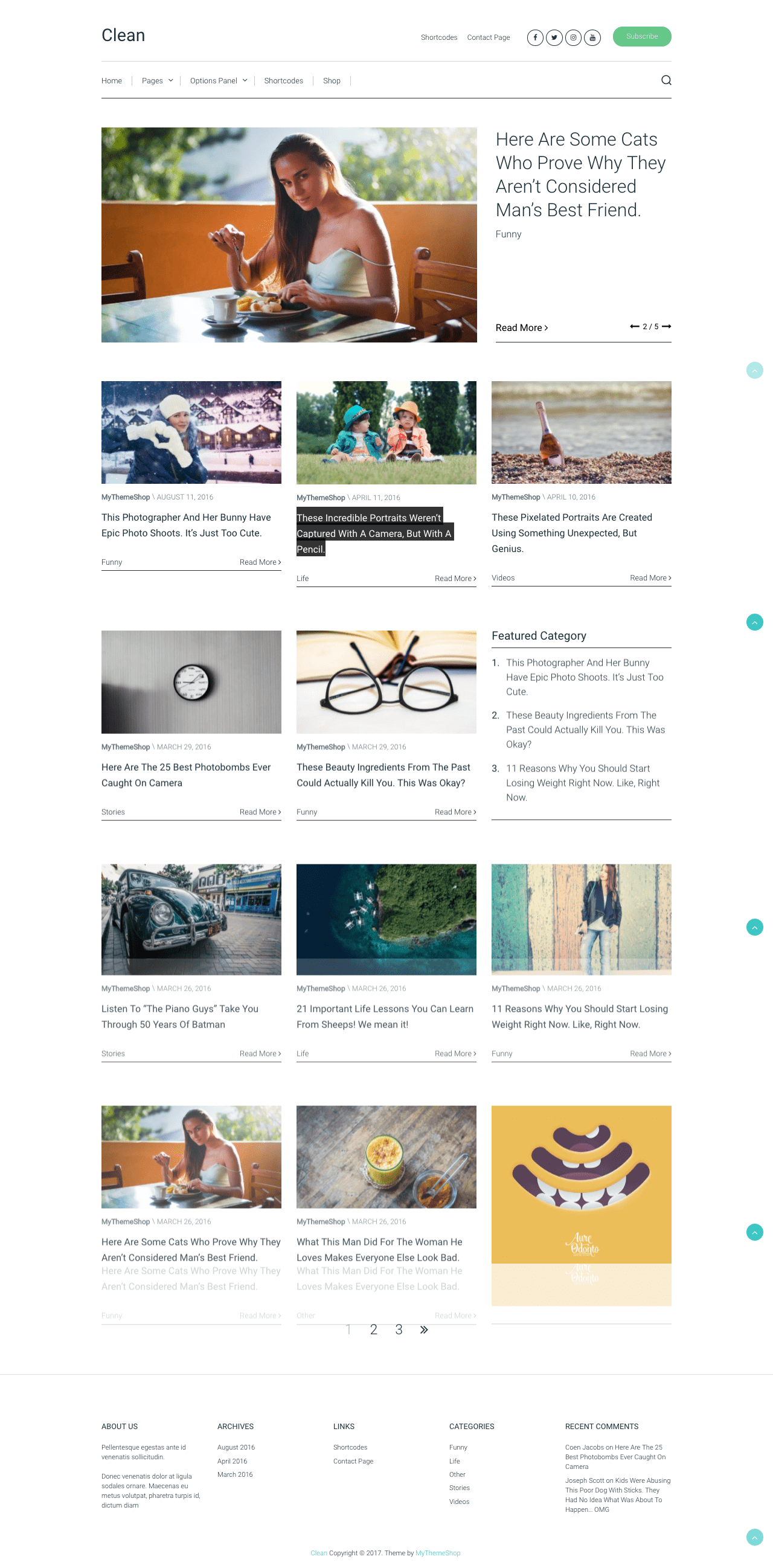Open the Facebook social icon

tap(535, 37)
